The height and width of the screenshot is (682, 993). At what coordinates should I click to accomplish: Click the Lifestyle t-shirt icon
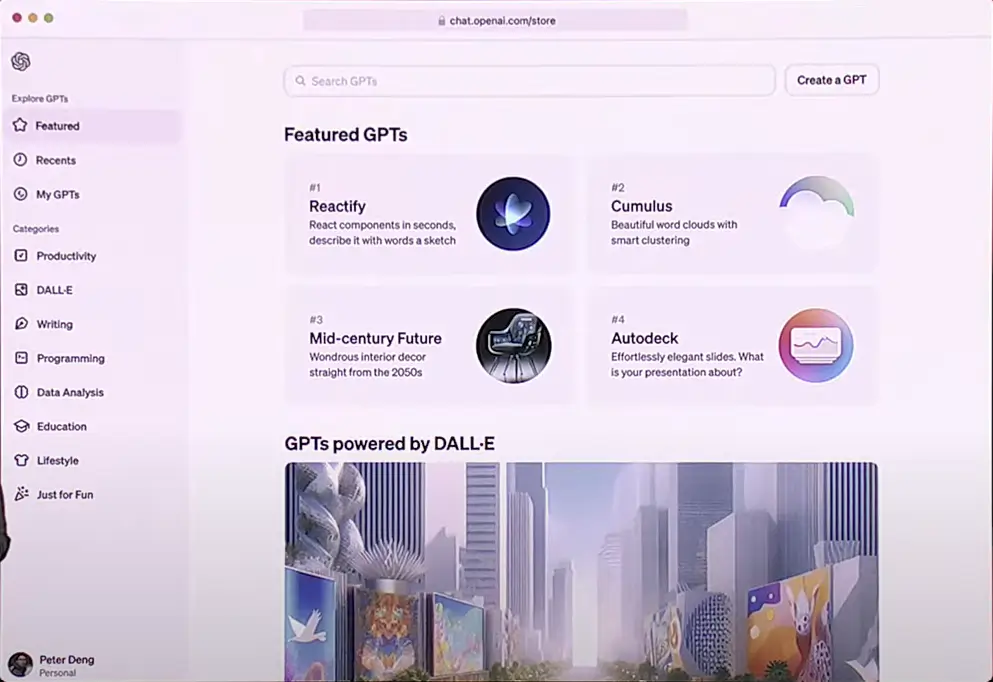(21, 461)
